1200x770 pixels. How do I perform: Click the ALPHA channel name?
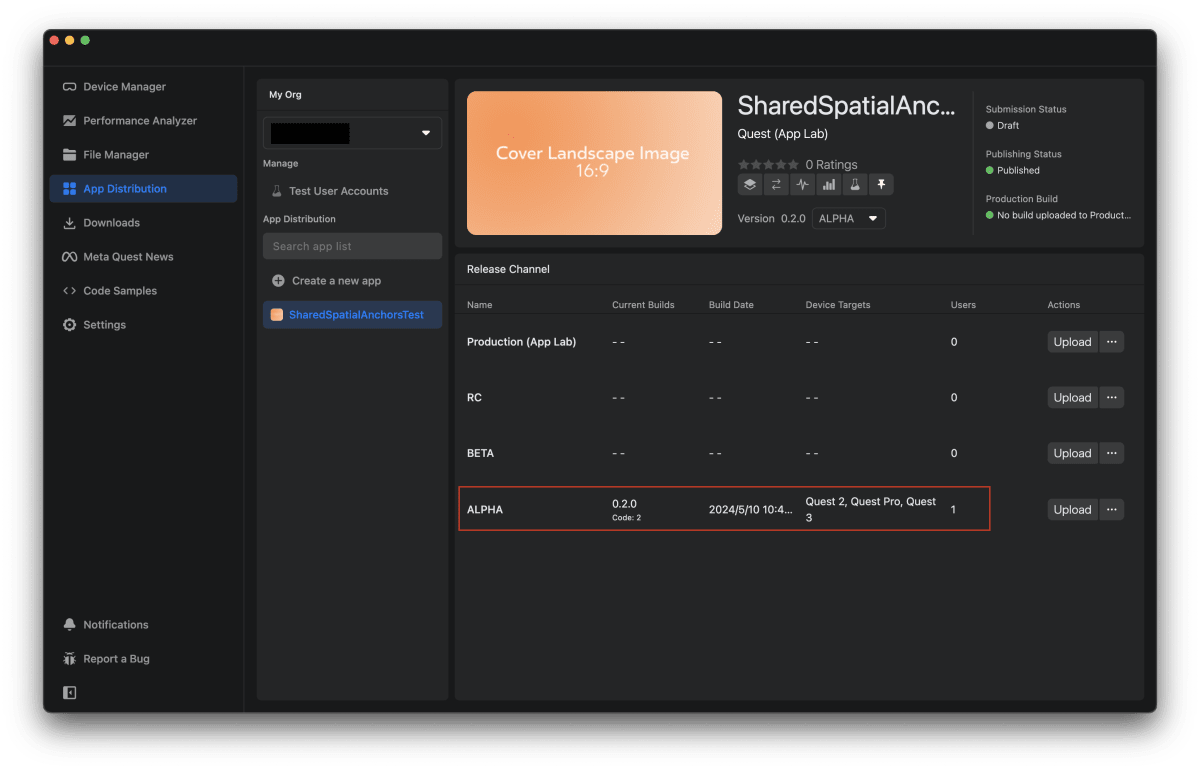(x=485, y=510)
